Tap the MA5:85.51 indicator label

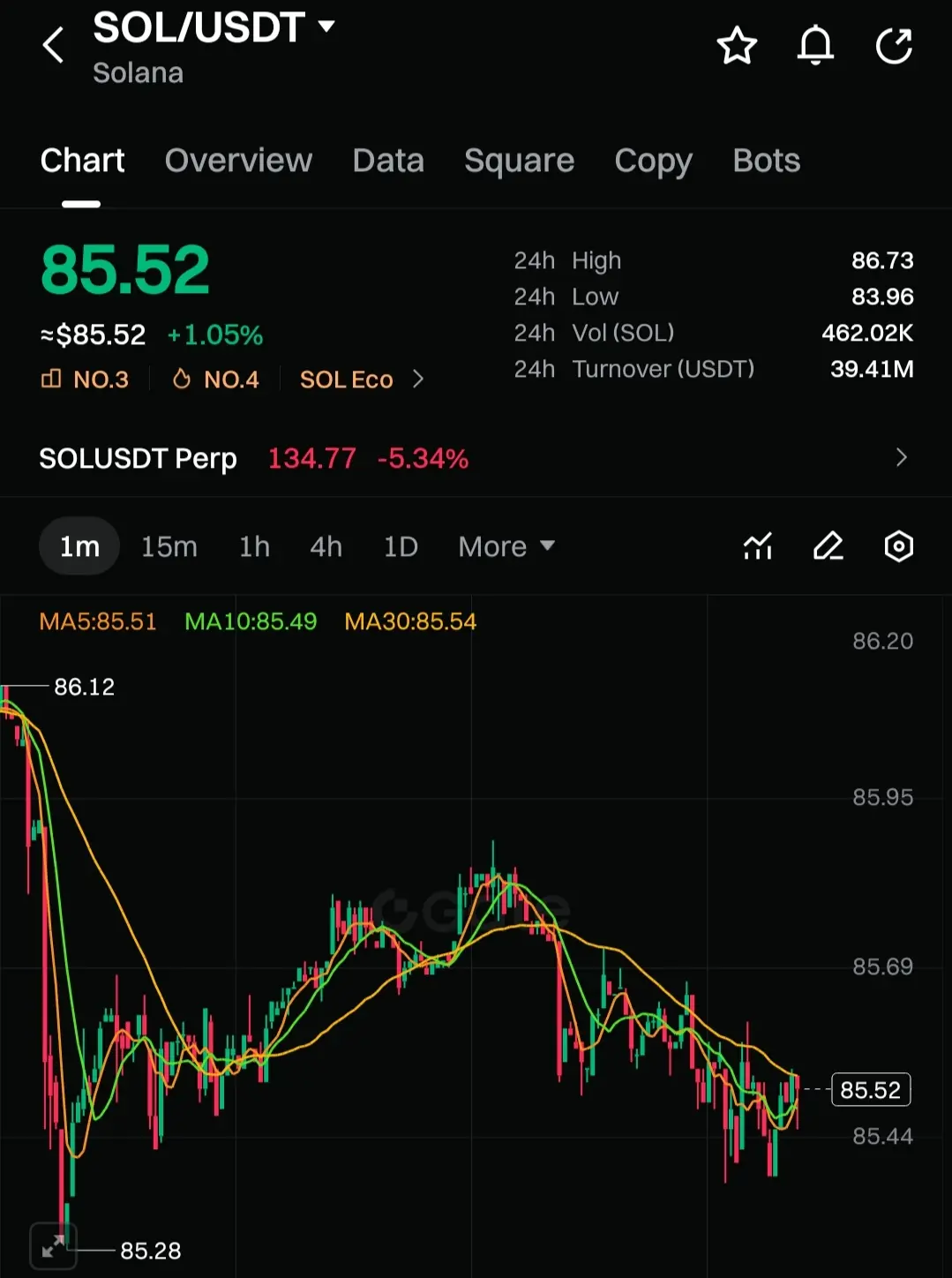point(98,621)
